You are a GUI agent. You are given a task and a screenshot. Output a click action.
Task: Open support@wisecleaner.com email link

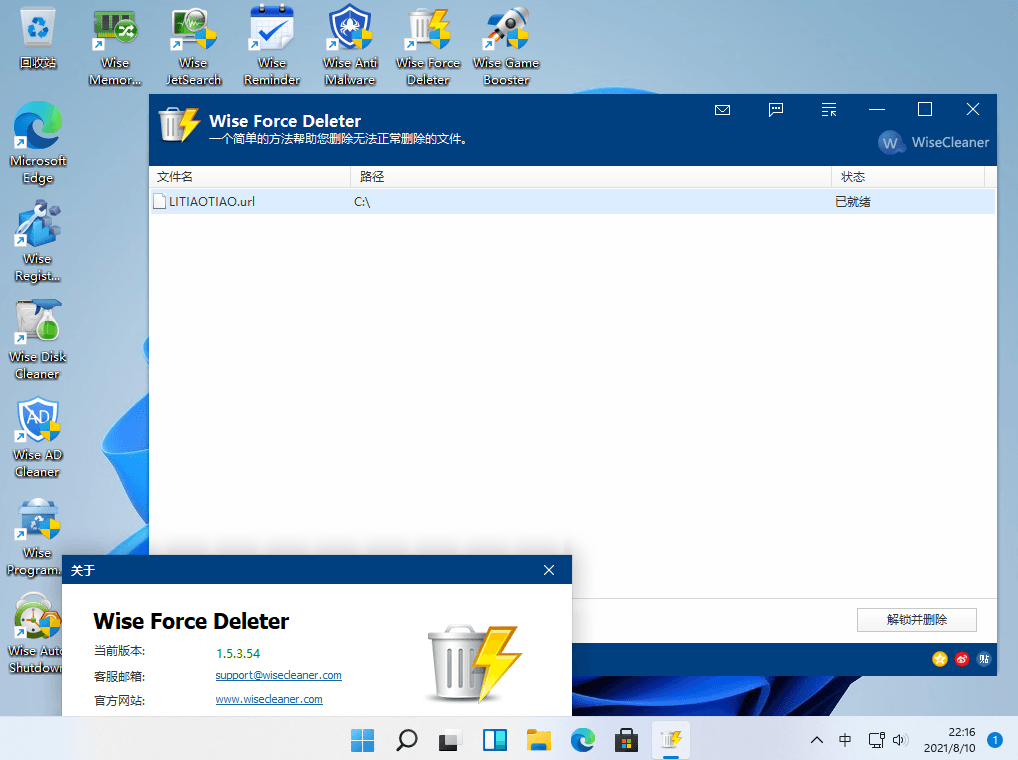(x=279, y=675)
